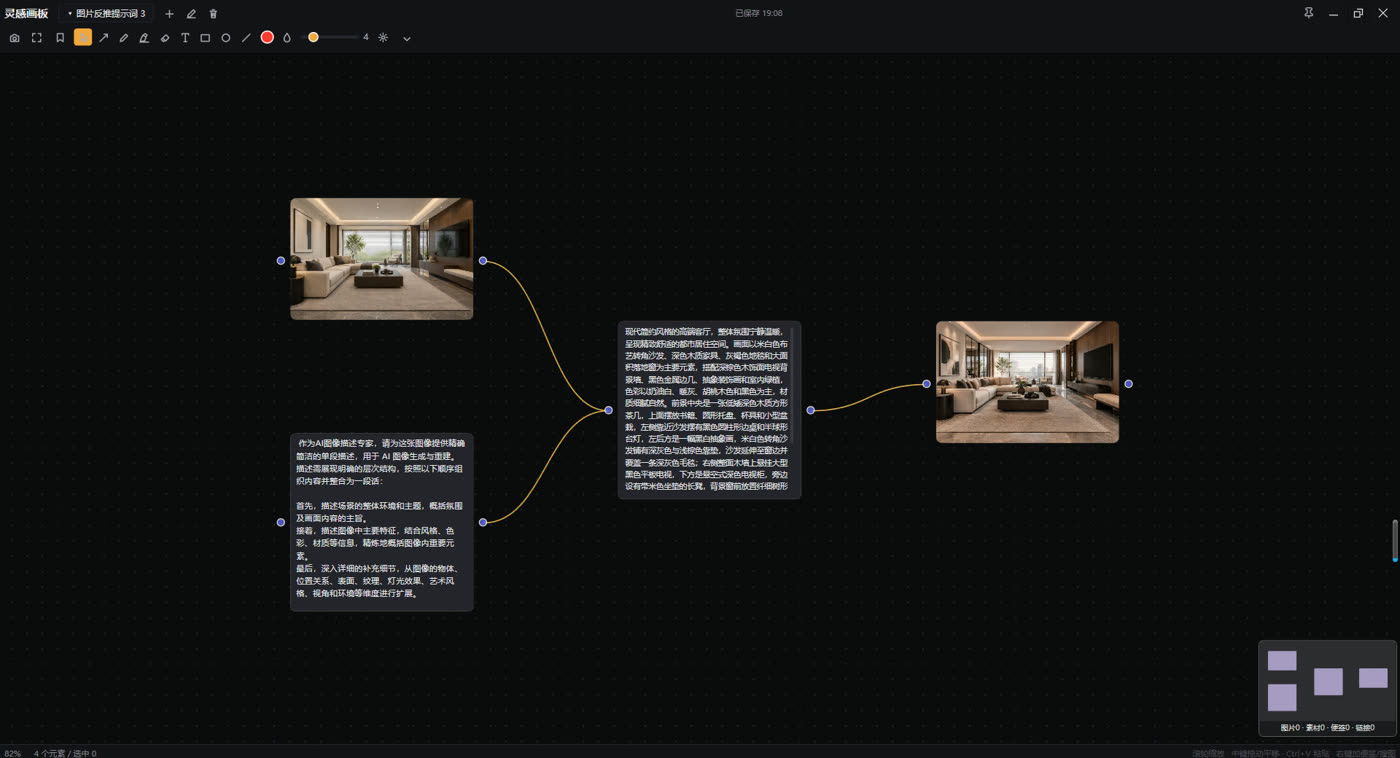This screenshot has height=758, width=1400.
Task: Select the upper-left living room image node
Action: [x=382, y=259]
